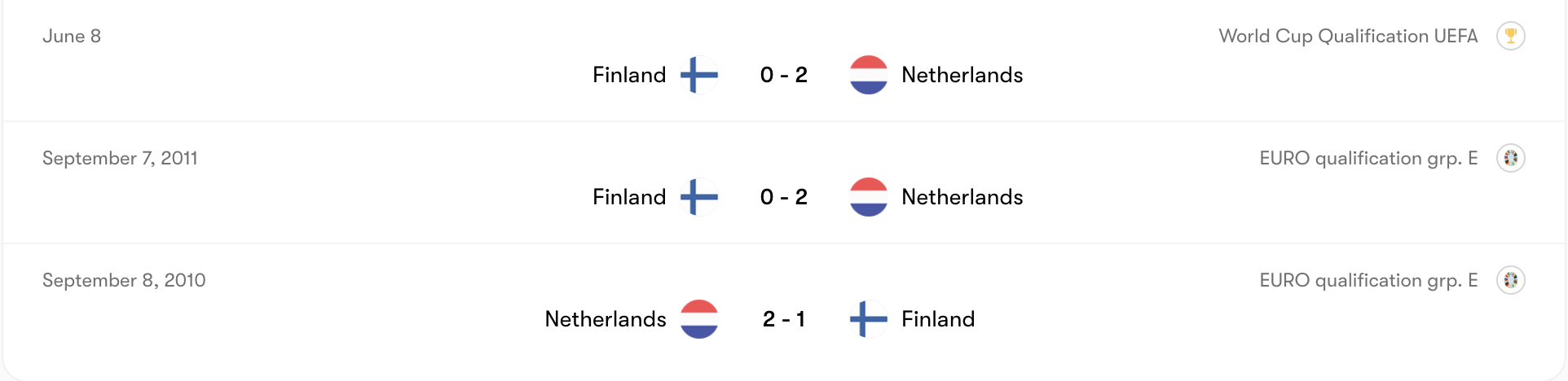Open EURO qualification grp. E for September 7, 2011
Viewport: 1568px width, 381px height.
[x=1368, y=158]
